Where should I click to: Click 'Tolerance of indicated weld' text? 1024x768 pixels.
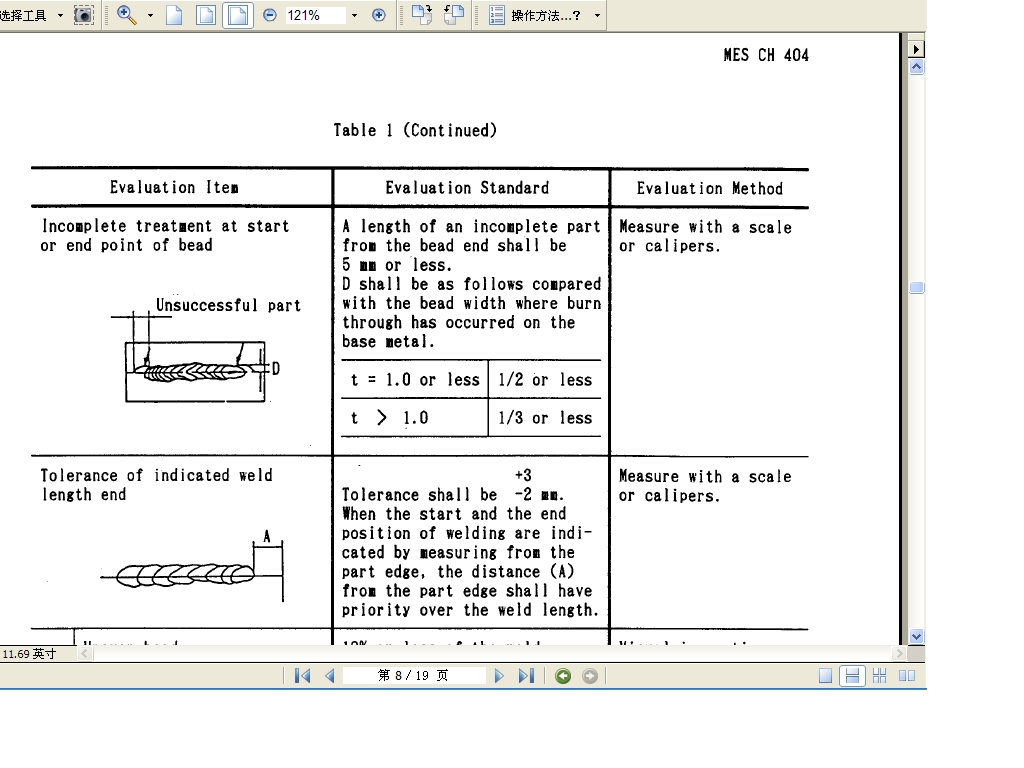click(157, 475)
